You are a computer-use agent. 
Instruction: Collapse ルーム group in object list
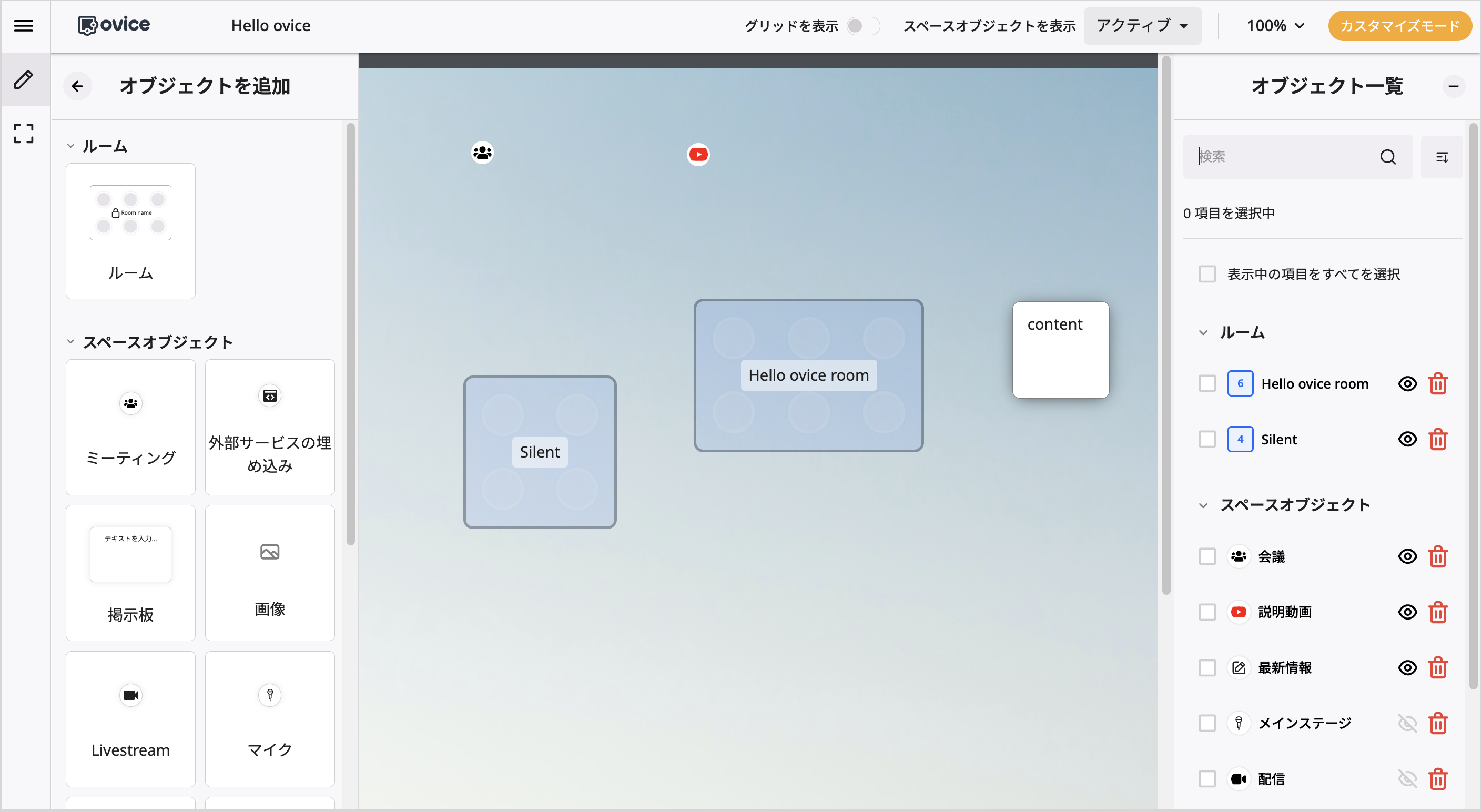1203,332
